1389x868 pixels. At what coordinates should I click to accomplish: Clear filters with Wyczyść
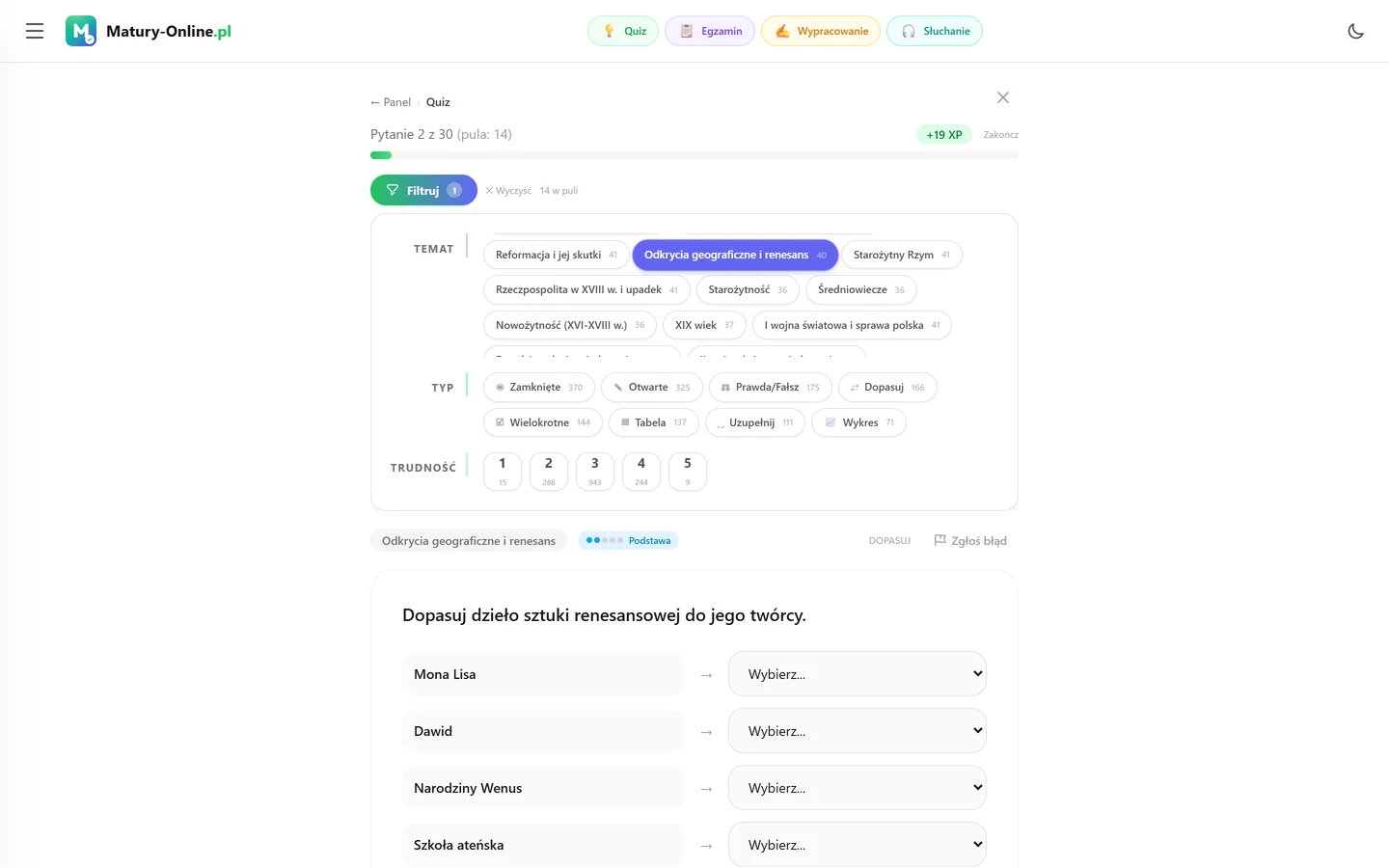pos(508,191)
